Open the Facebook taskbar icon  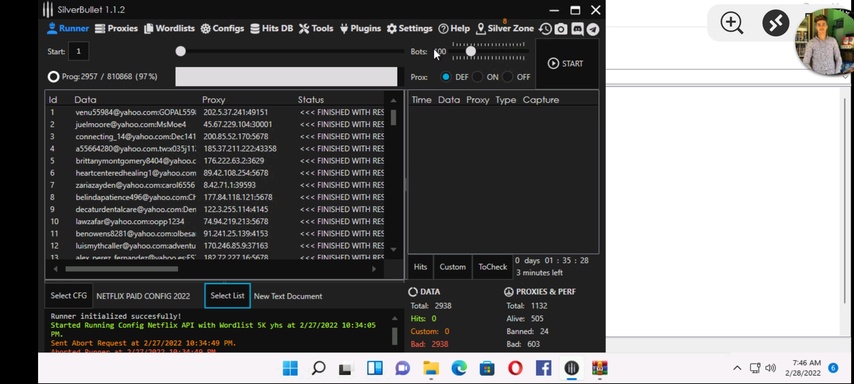543,368
